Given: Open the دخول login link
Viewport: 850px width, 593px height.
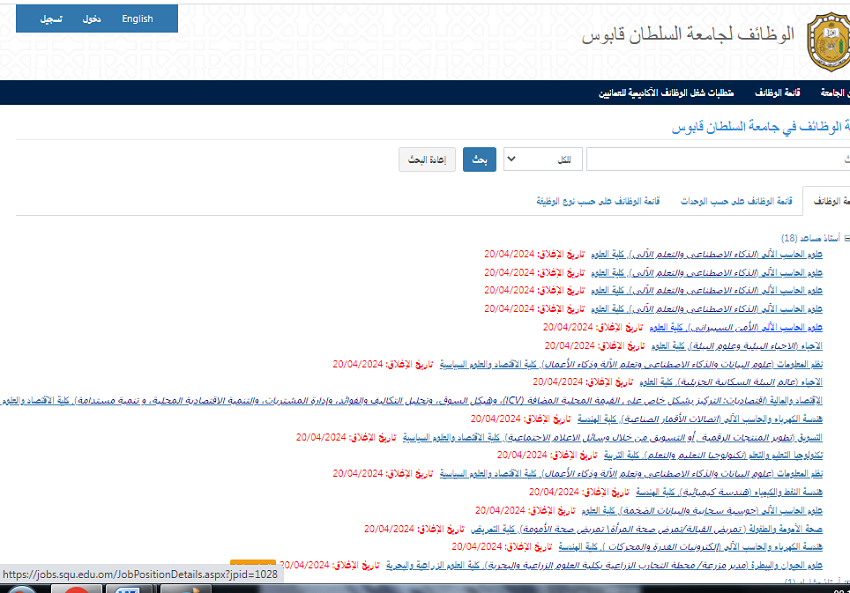Looking at the screenshot, I should (x=91, y=19).
